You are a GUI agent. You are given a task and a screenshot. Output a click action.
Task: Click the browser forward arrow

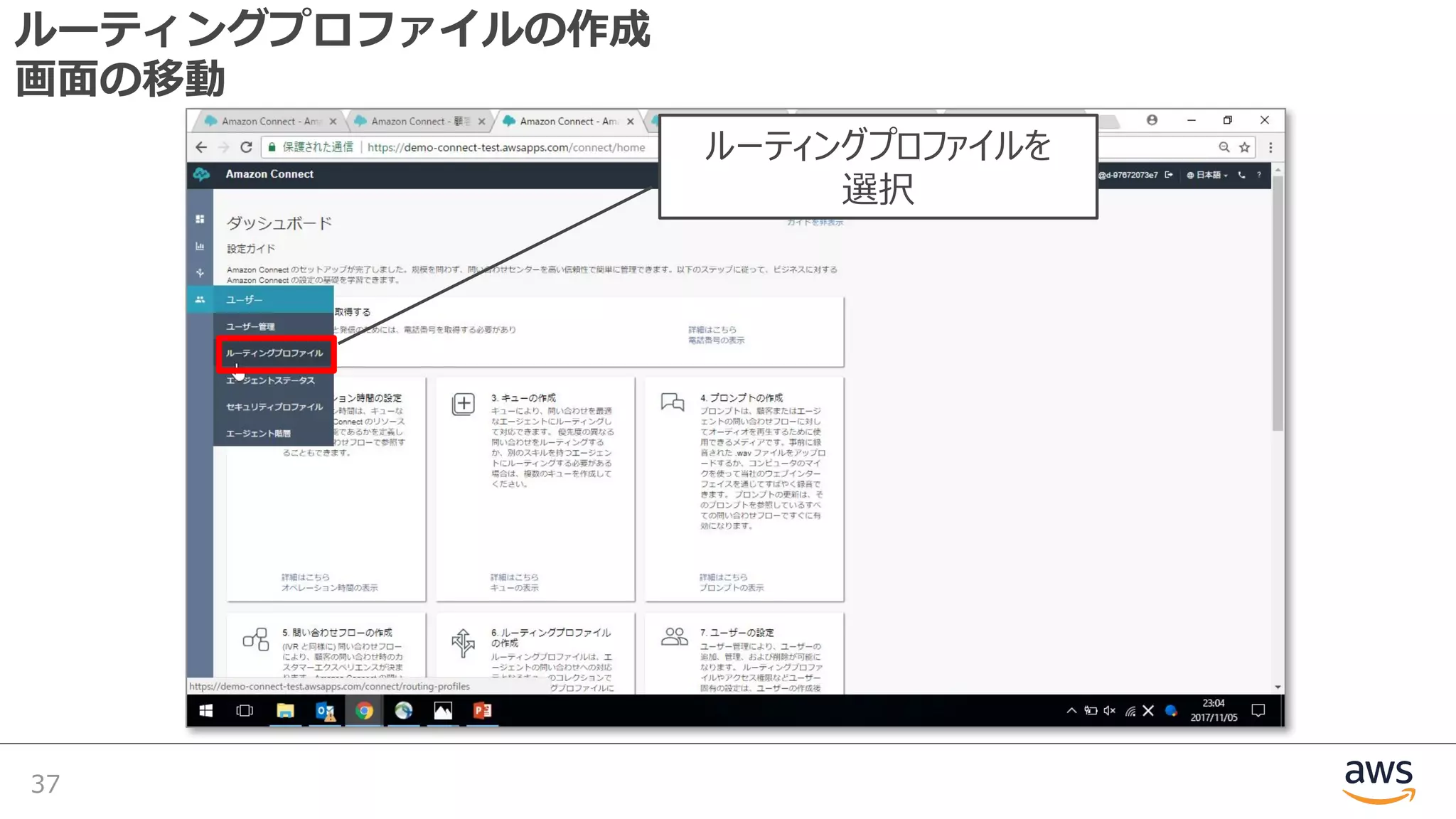pyautogui.click(x=223, y=147)
